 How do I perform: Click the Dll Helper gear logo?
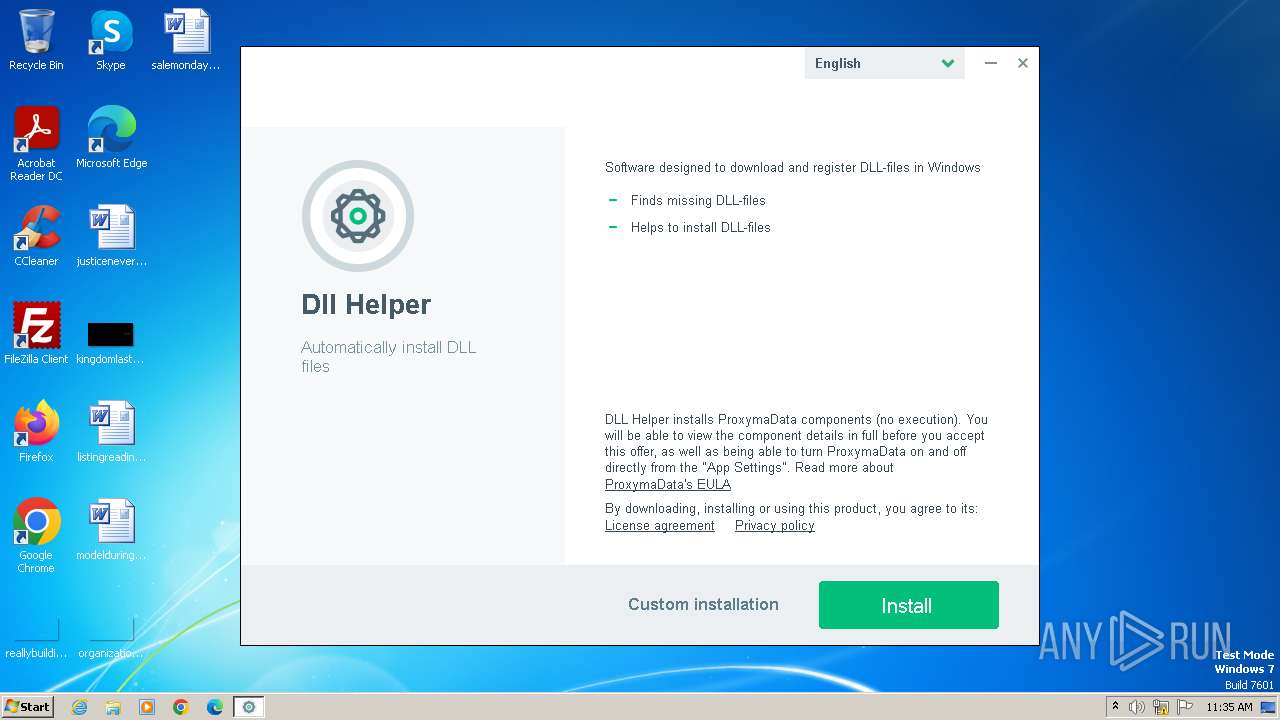coord(358,216)
